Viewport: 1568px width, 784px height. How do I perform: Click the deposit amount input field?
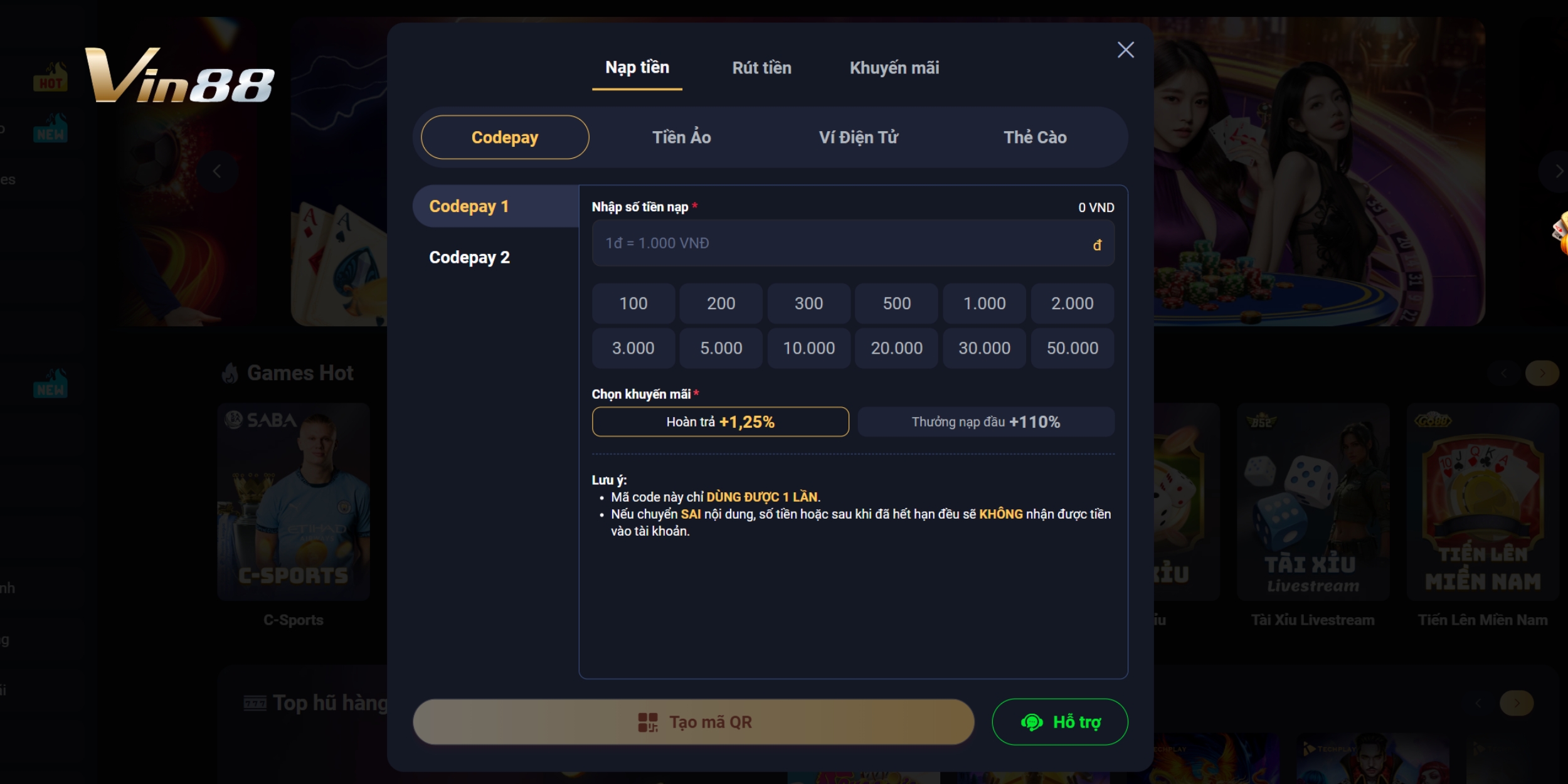tap(852, 242)
